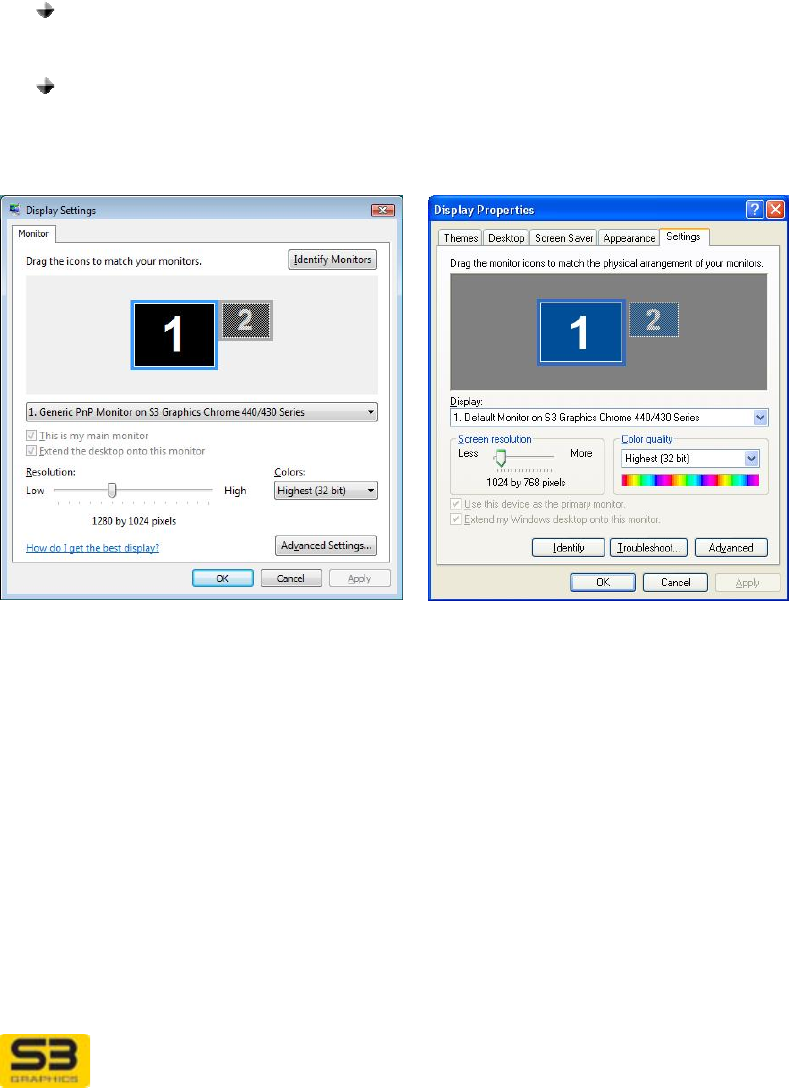
Task: Toggle 'Extend my Windows desktop onto this monitor'
Action: [456, 519]
